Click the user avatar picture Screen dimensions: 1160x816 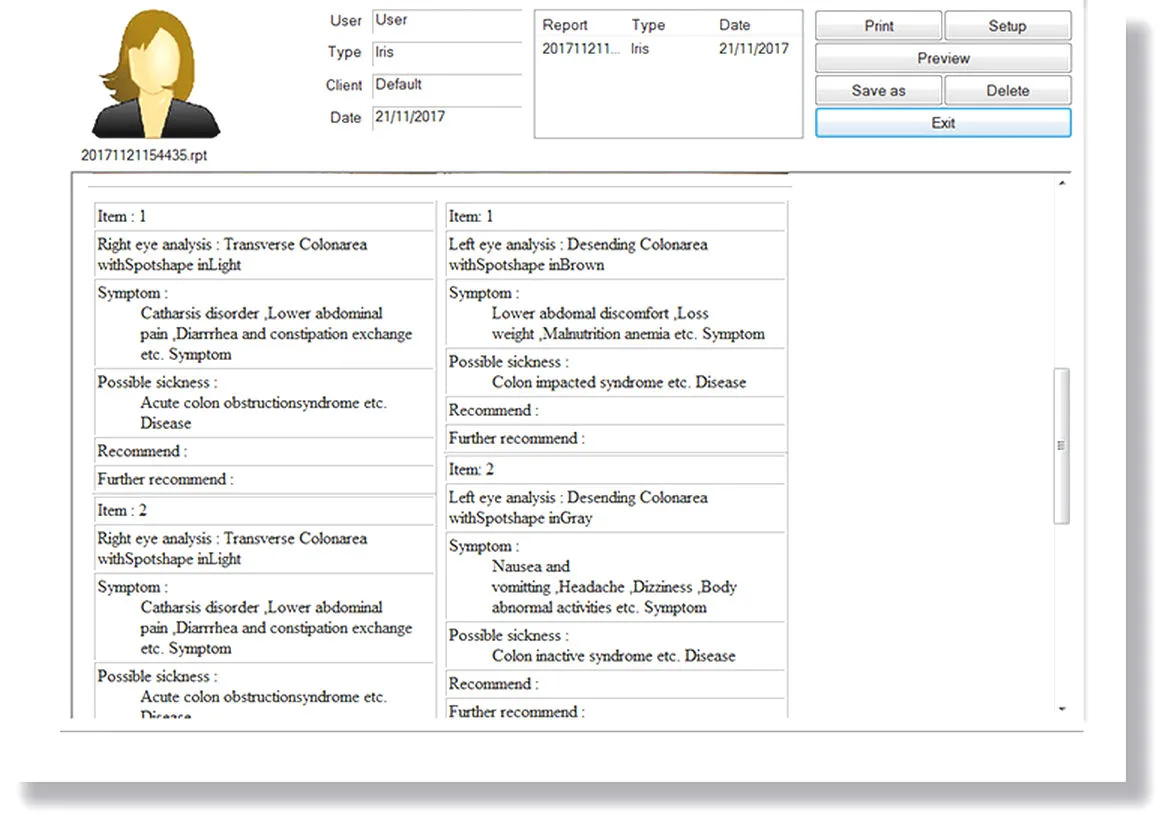(x=155, y=74)
